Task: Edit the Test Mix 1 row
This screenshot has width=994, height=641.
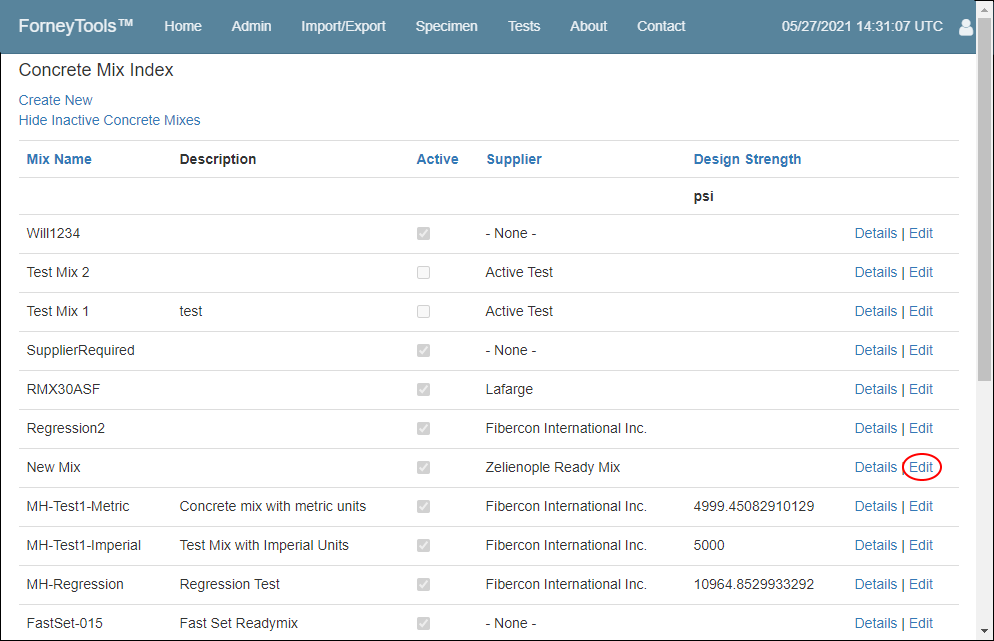Action: (921, 311)
